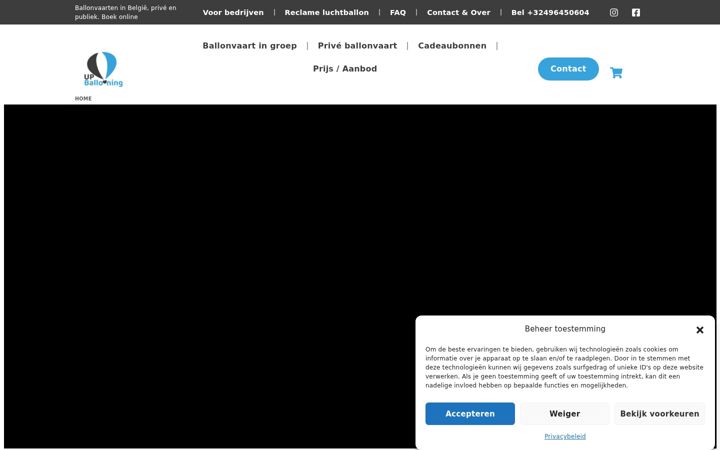Viewport: 720px width, 450px height.
Task: Open Ballonvaart in groep page
Action: pyautogui.click(x=249, y=45)
